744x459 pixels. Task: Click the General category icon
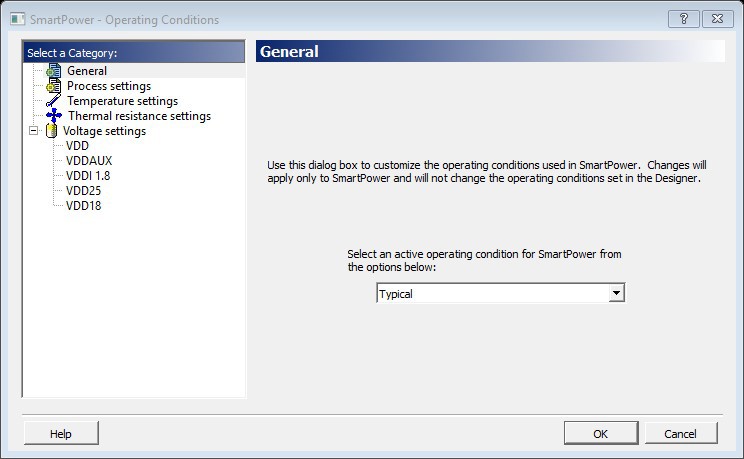click(x=54, y=72)
